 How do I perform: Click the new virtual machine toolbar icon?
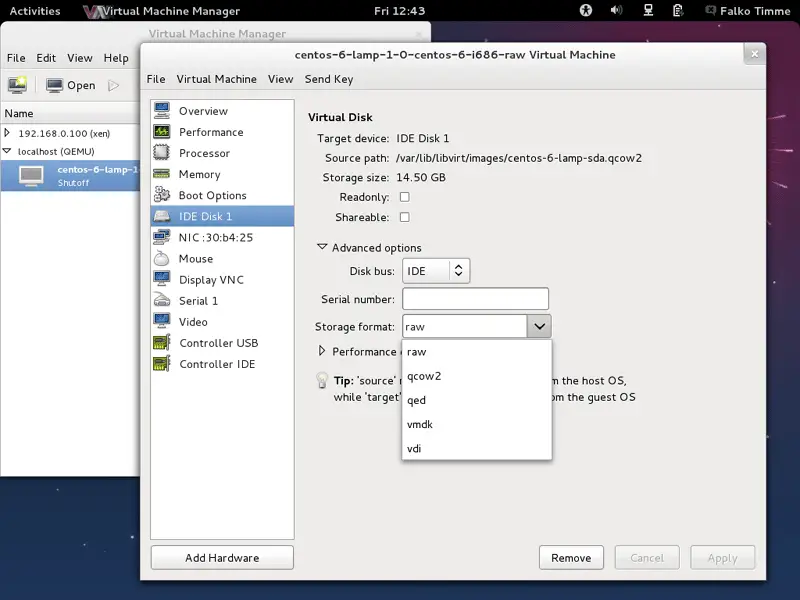pos(17,85)
